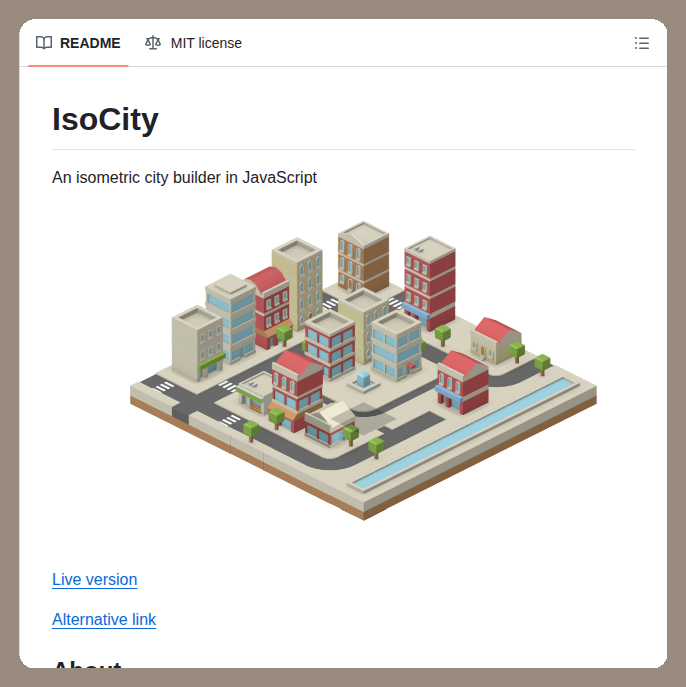Open the table of contents outline icon
Viewport: 686px width, 687px height.
point(641,43)
